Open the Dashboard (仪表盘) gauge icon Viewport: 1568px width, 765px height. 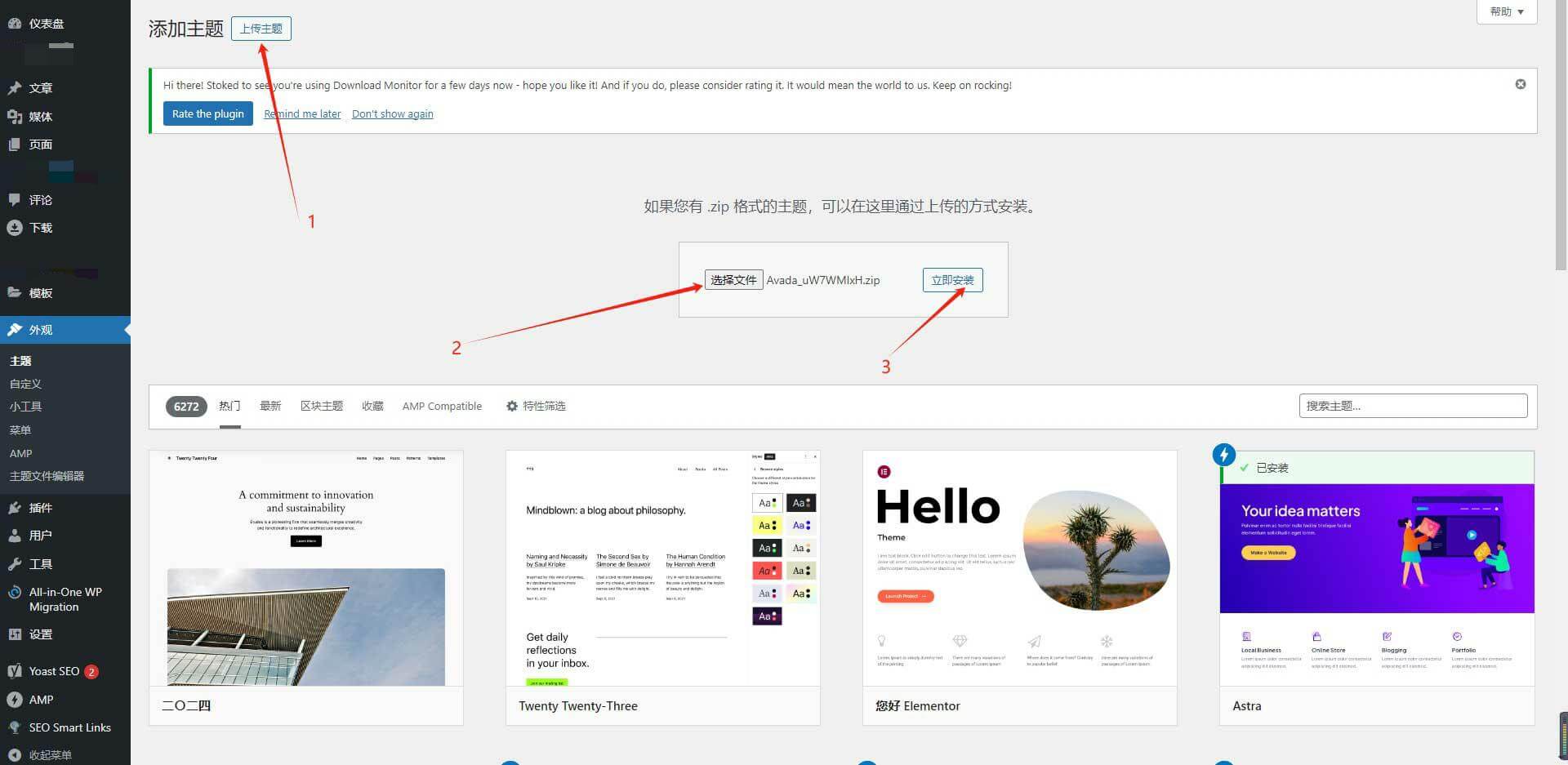[x=15, y=24]
